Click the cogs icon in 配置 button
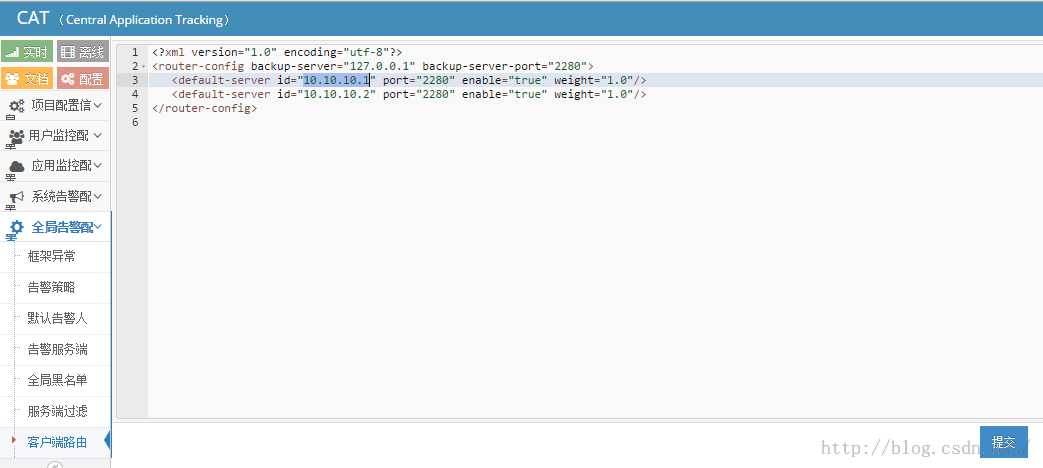This screenshot has height=468, width=1043. 68,78
